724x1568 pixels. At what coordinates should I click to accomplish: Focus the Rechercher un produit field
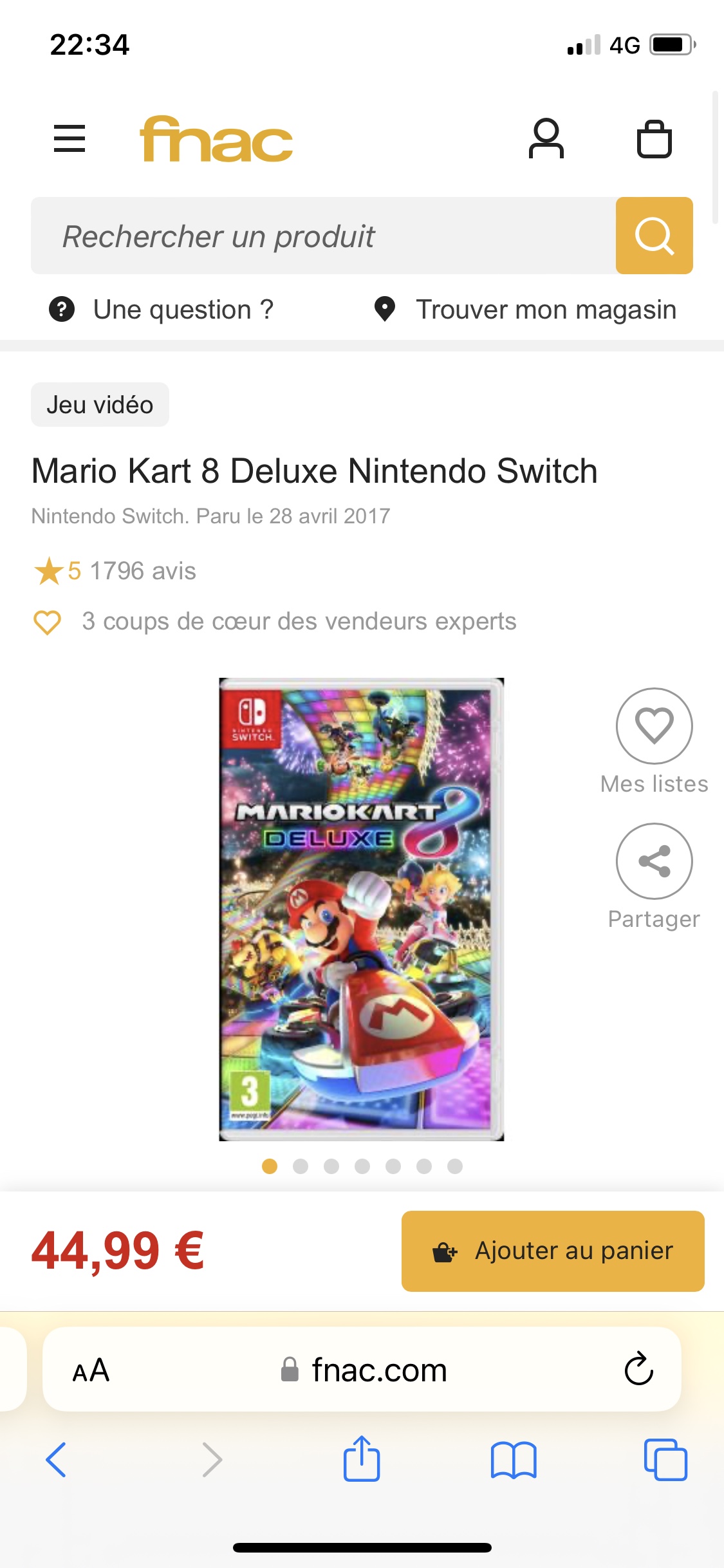point(323,236)
